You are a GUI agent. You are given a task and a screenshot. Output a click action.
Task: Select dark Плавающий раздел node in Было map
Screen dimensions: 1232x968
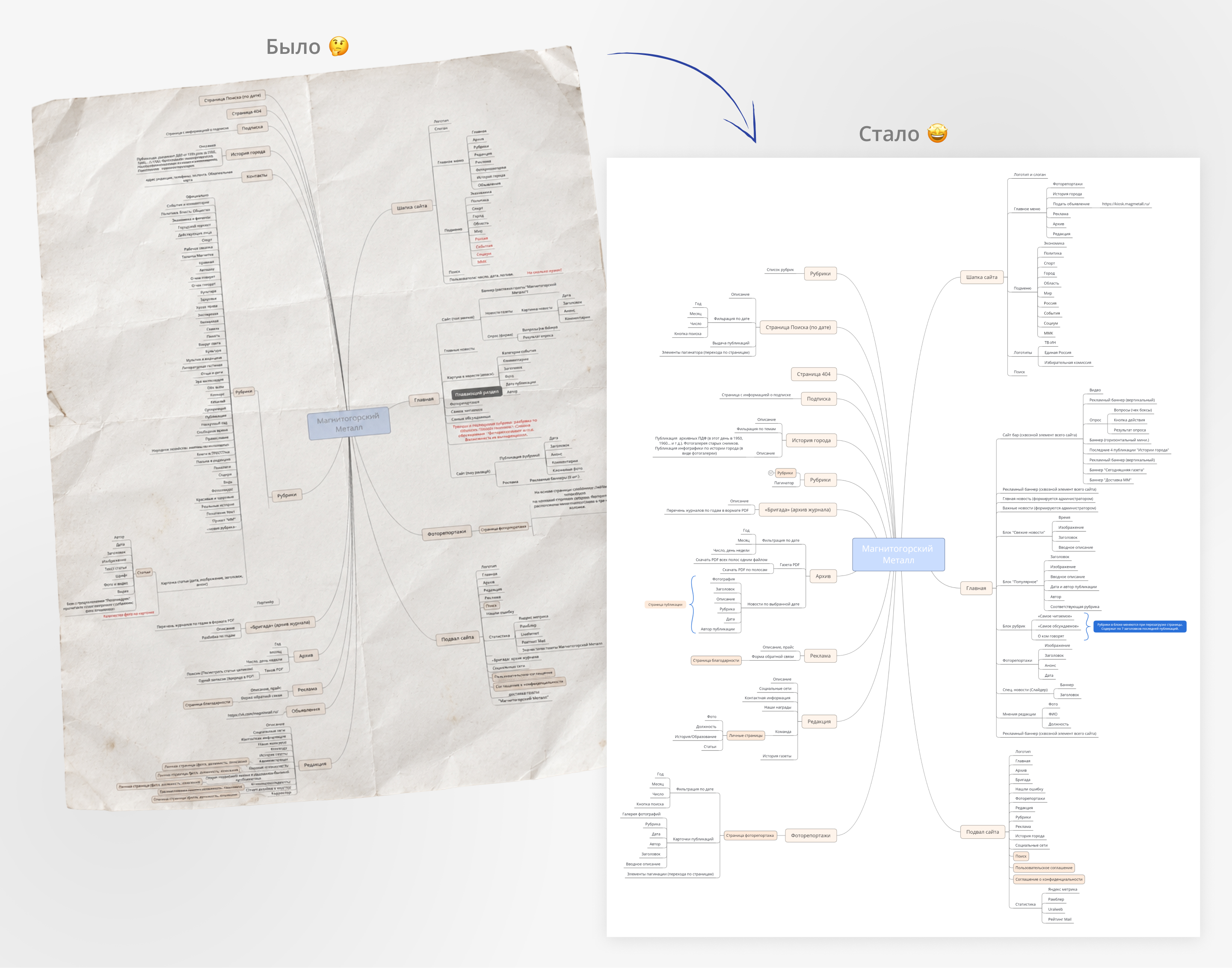(476, 393)
